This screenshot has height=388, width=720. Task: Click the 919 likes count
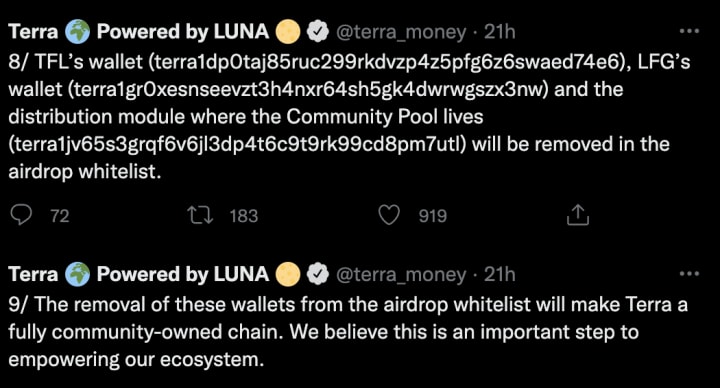tap(433, 216)
